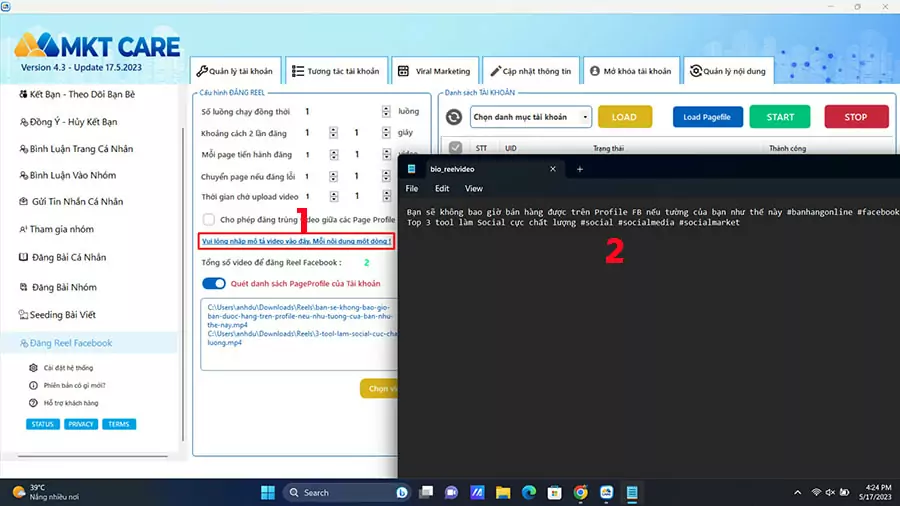Viewport: 900px width, 506px height.
Task: Click the STATUS button
Action: click(x=42, y=424)
